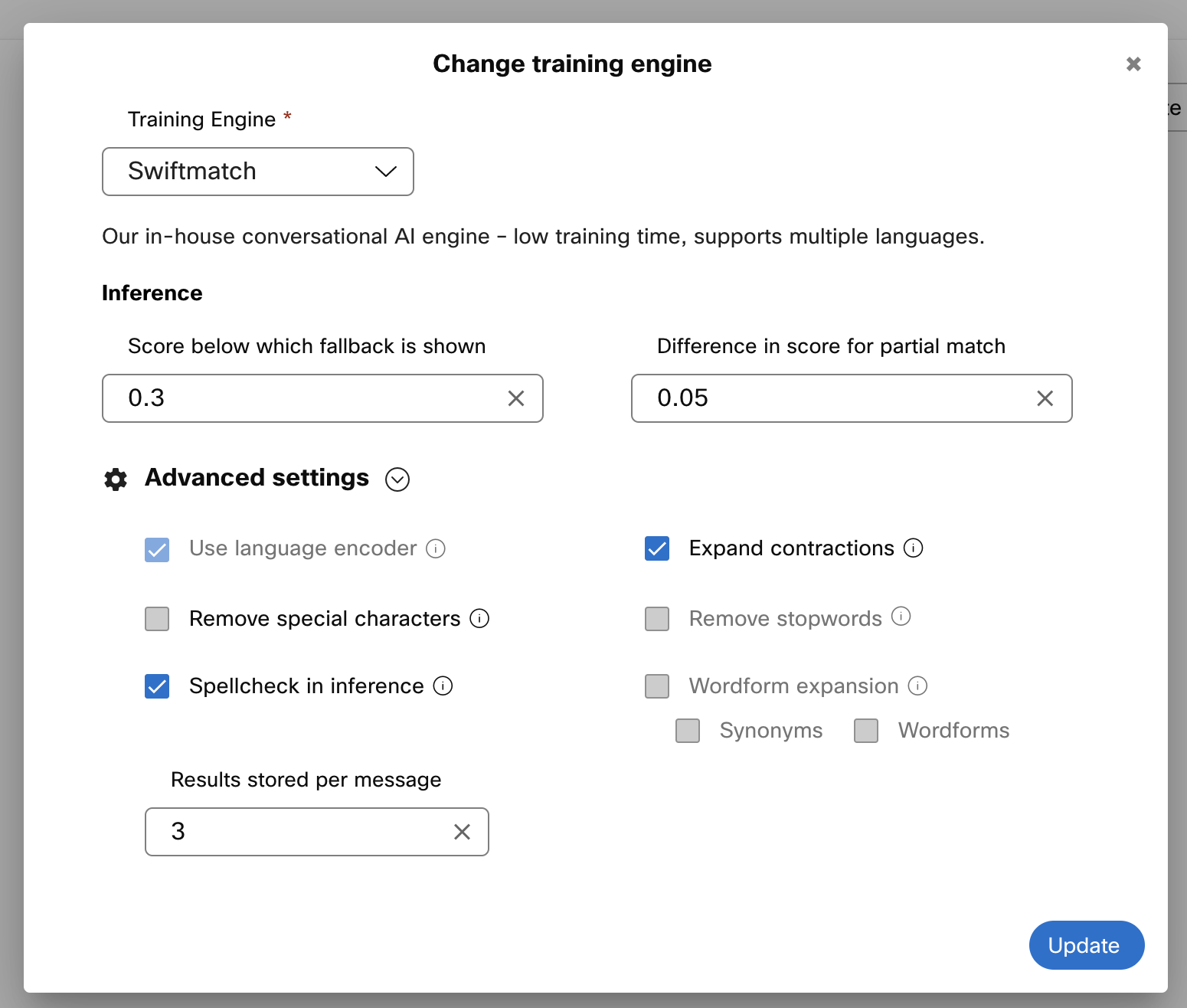Click the fallback score input showing 0.3
Viewport: 1187px width, 1008px height.
[322, 398]
